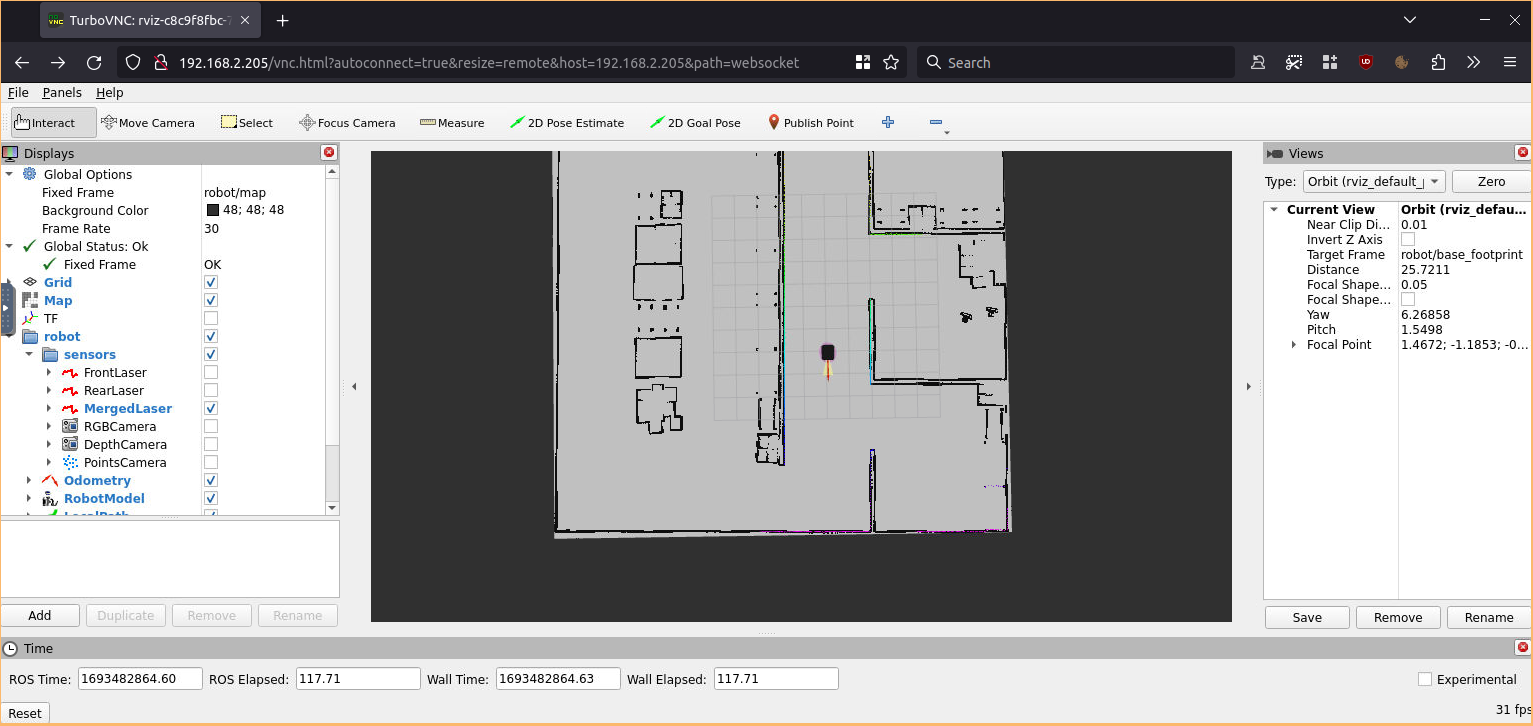Collapse the Current View node
The image size is (1533, 726).
pyautogui.click(x=1274, y=209)
